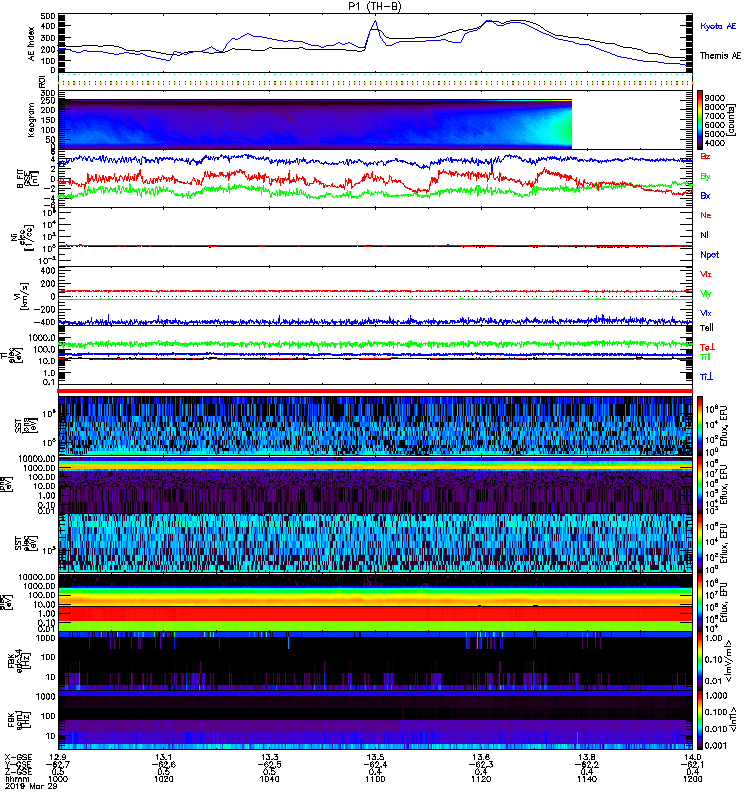750x800 pixels.
Task: Select the blue "Bx" legend label
Action: point(705,195)
